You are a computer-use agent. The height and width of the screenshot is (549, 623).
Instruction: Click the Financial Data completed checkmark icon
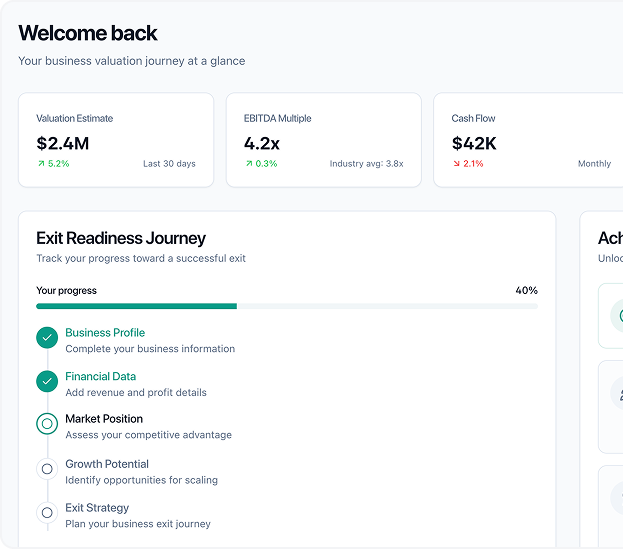[47, 381]
